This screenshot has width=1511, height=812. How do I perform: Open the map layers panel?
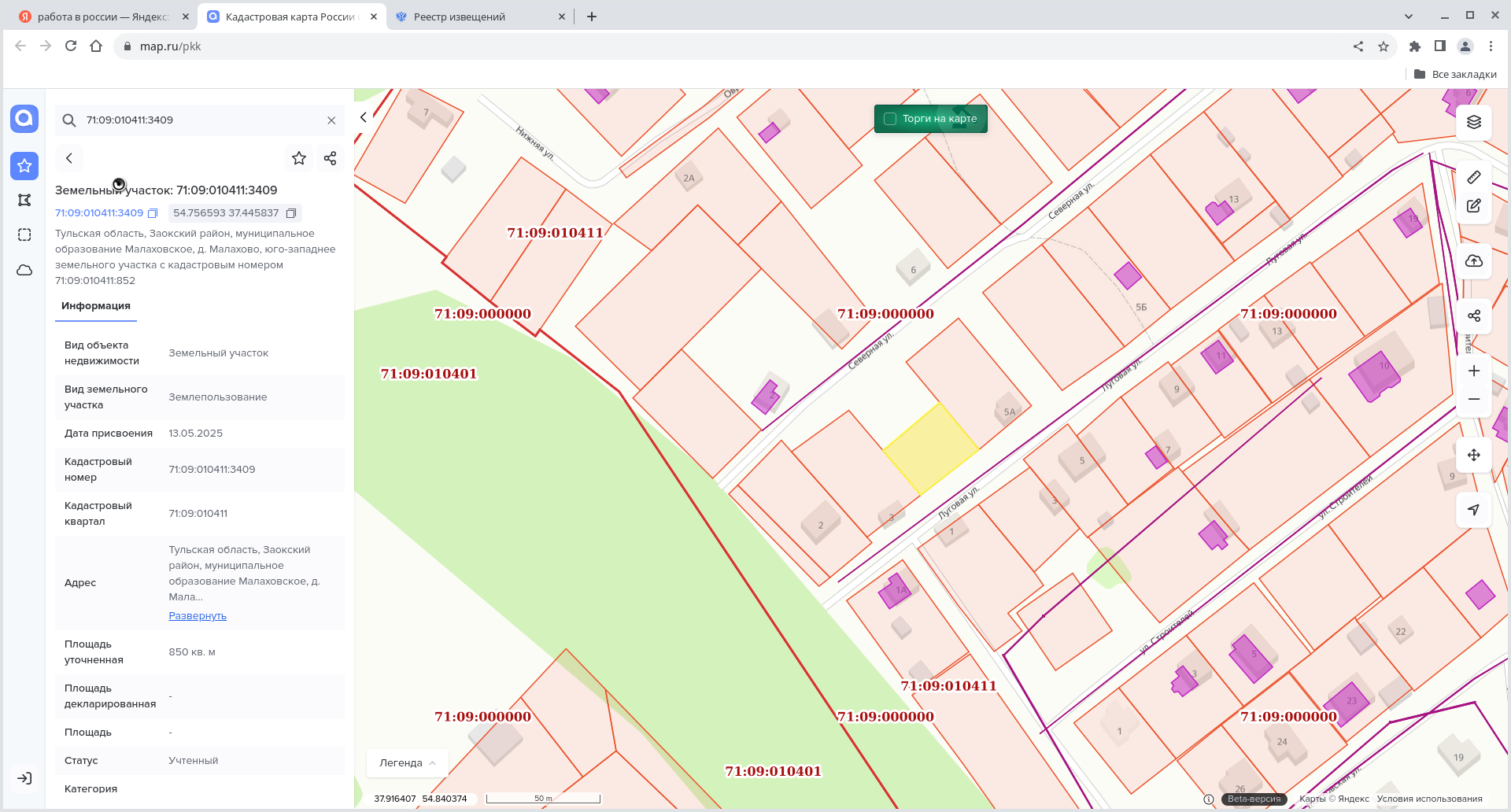1474,122
